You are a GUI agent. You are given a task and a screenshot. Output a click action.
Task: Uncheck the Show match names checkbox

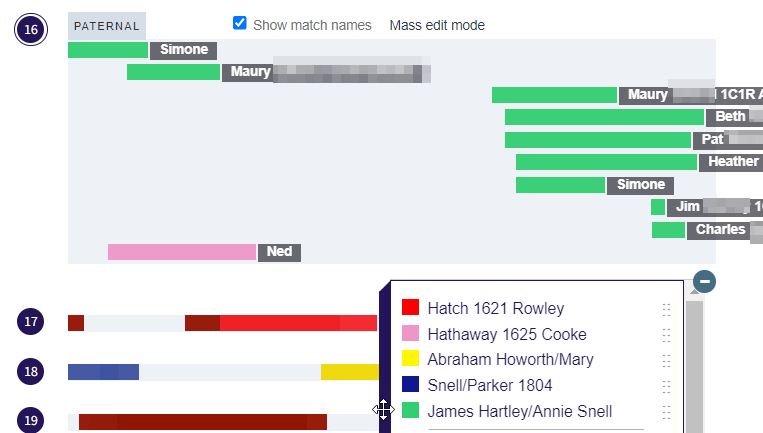point(240,23)
